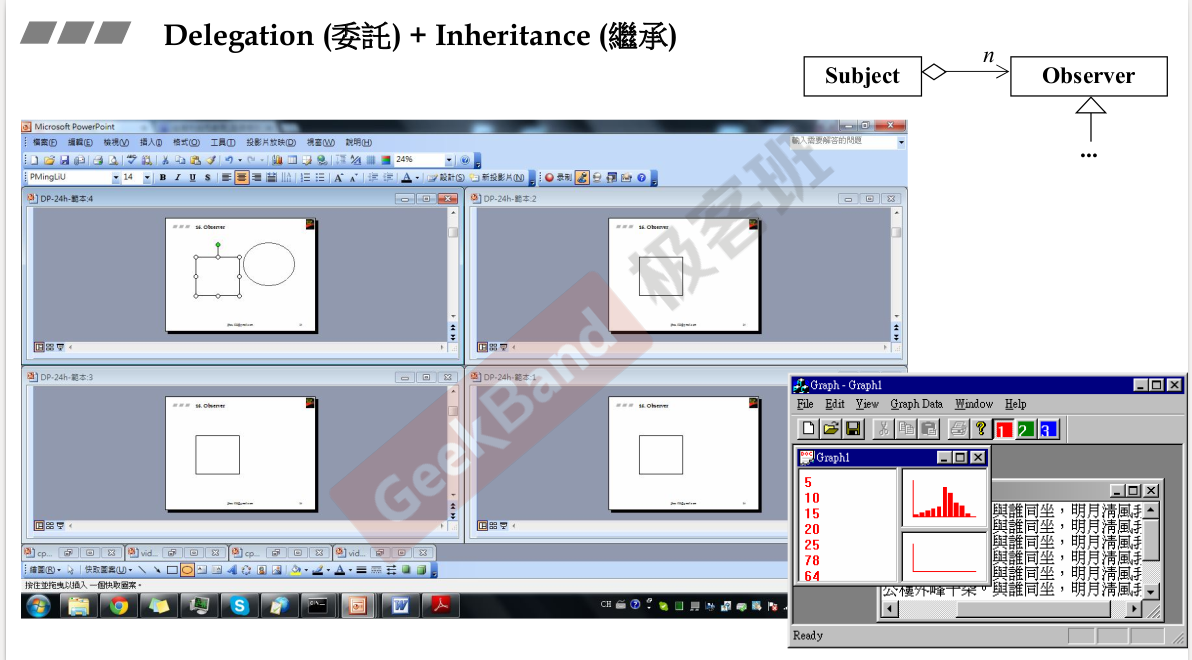This screenshot has height=660, width=1192.
Task: Click the Save icon in PowerPoint toolbar
Action: click(x=65, y=160)
